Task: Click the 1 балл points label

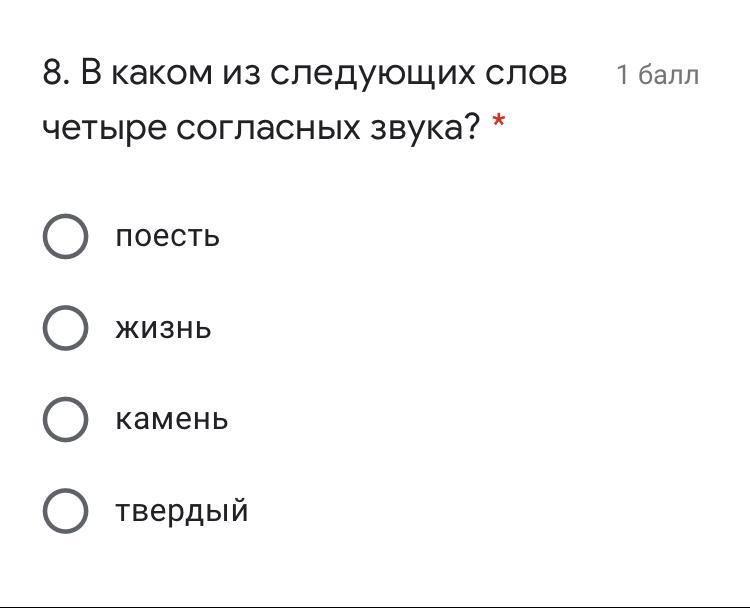Action: pyautogui.click(x=657, y=75)
